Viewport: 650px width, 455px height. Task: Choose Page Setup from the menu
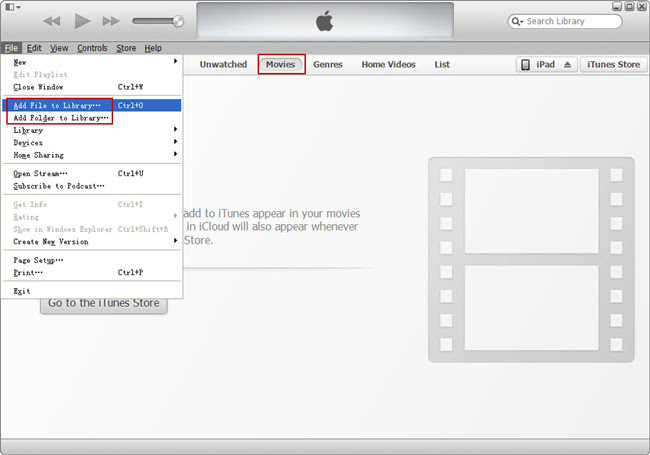92,260
